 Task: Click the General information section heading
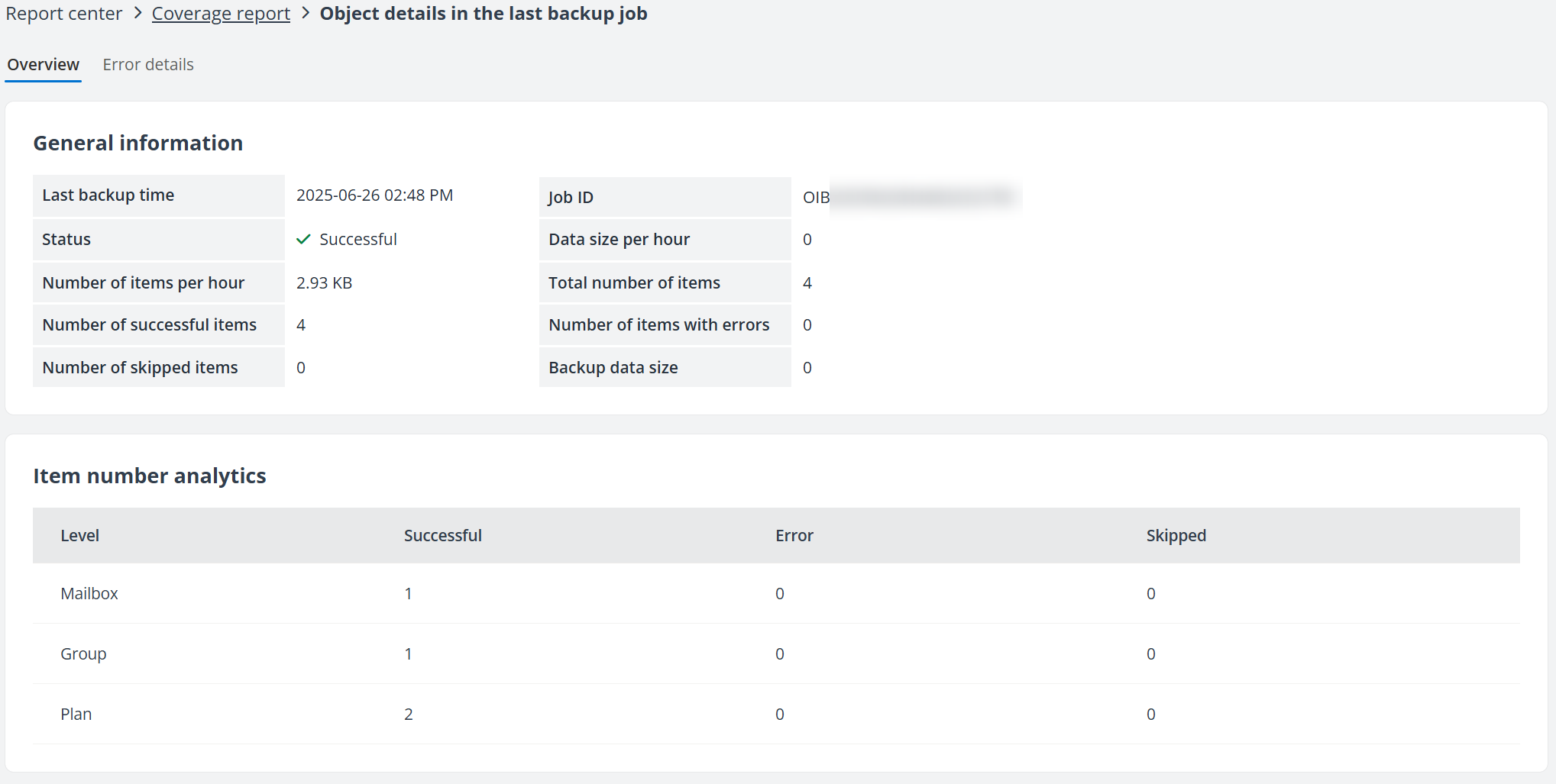tap(137, 143)
